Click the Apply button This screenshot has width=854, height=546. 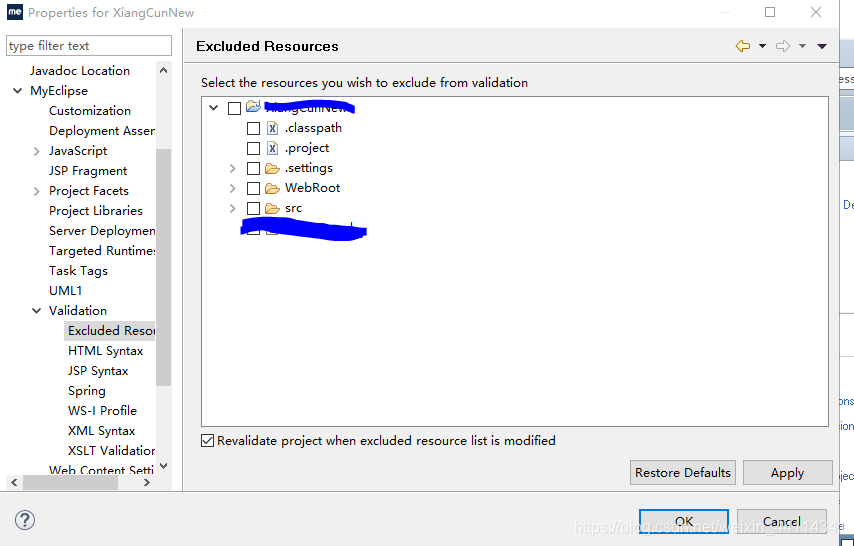tap(788, 472)
